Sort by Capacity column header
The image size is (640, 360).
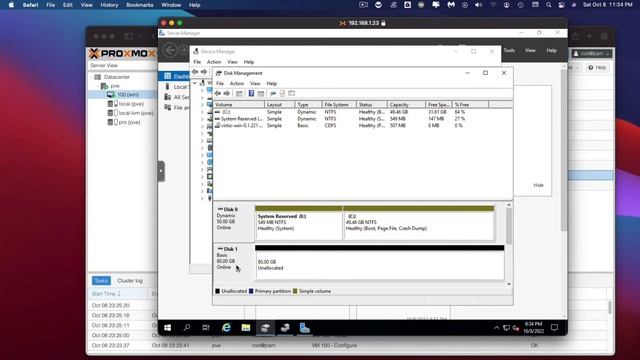(x=406, y=105)
